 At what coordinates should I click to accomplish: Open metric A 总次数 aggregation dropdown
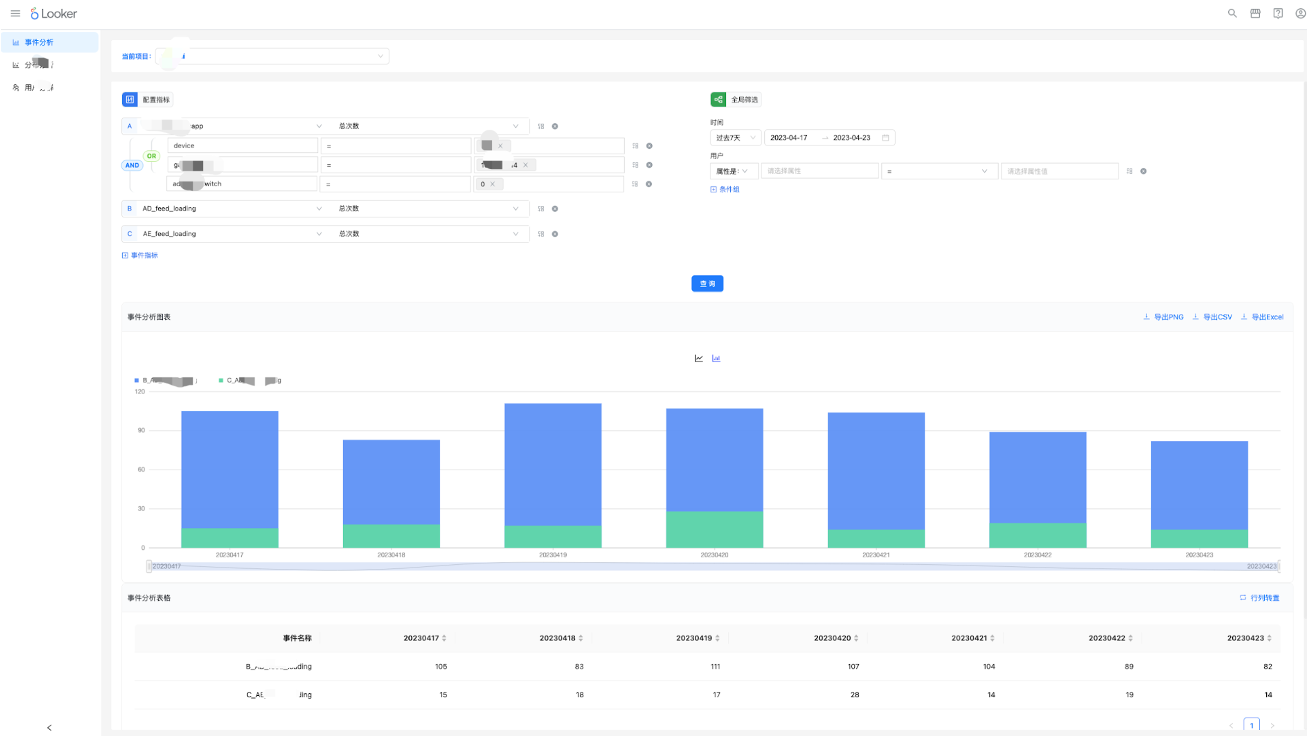click(431, 126)
